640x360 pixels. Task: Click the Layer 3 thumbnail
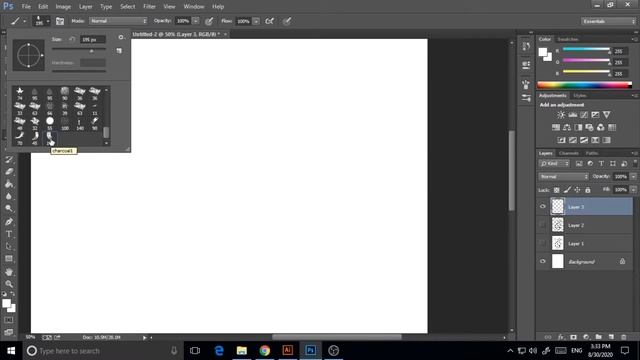(558, 207)
